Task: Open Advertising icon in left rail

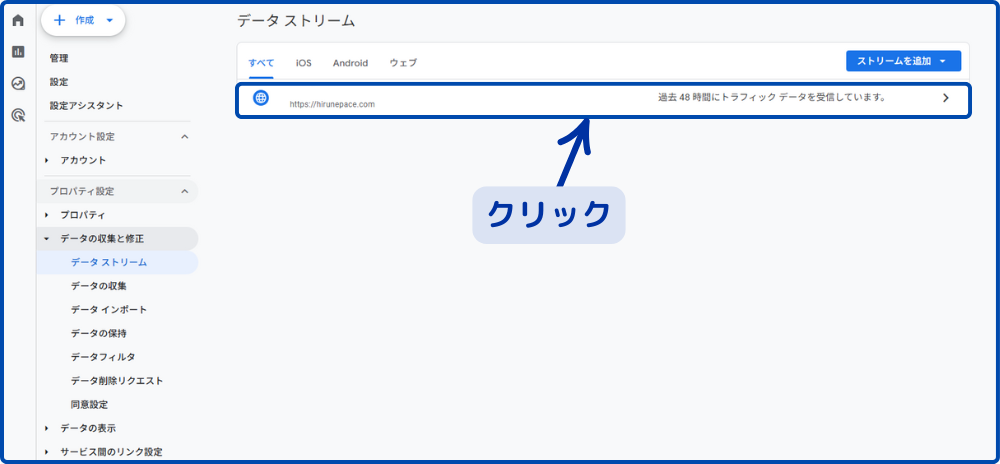Action: coord(18,116)
